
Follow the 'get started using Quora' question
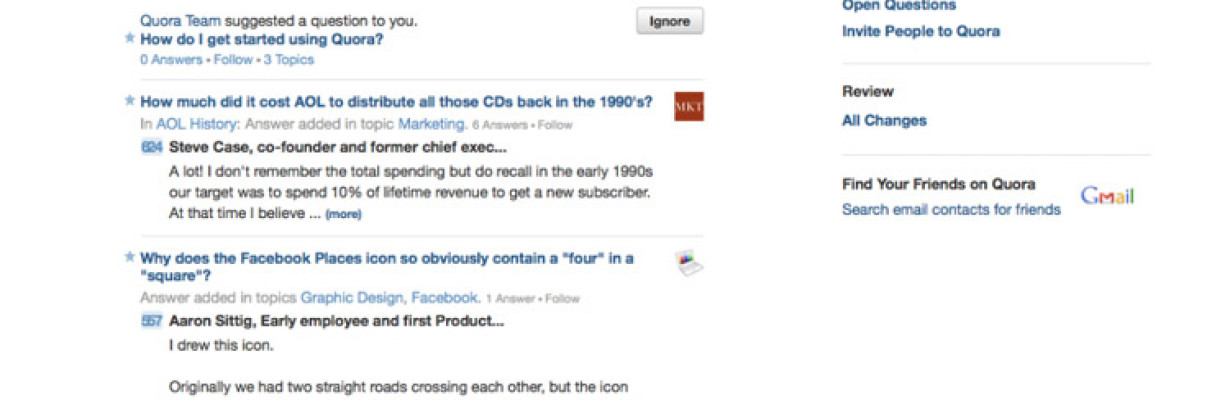[x=233, y=60]
